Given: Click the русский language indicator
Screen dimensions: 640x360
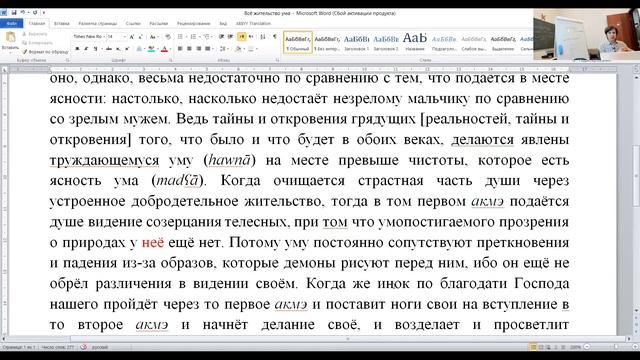Looking at the screenshot, I should point(99,347).
